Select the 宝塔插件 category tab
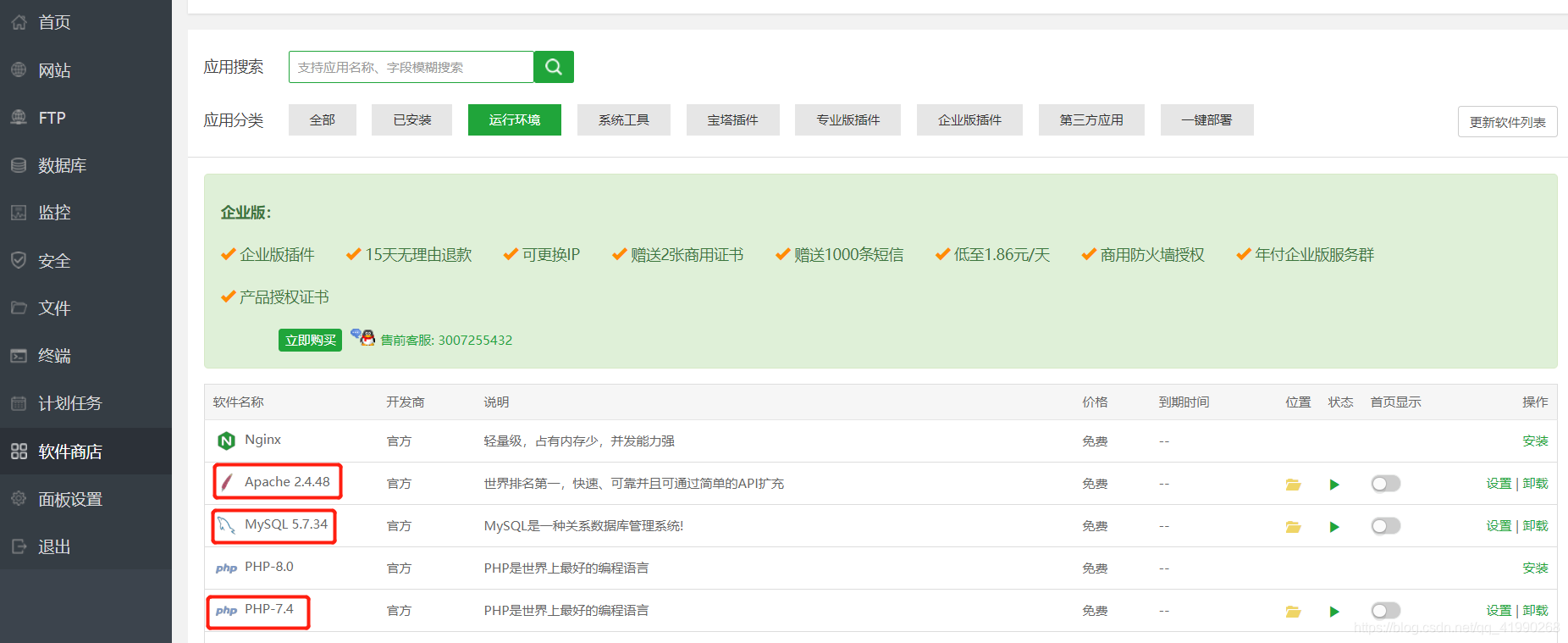Screen dimensions: 1568x643 (x=733, y=120)
